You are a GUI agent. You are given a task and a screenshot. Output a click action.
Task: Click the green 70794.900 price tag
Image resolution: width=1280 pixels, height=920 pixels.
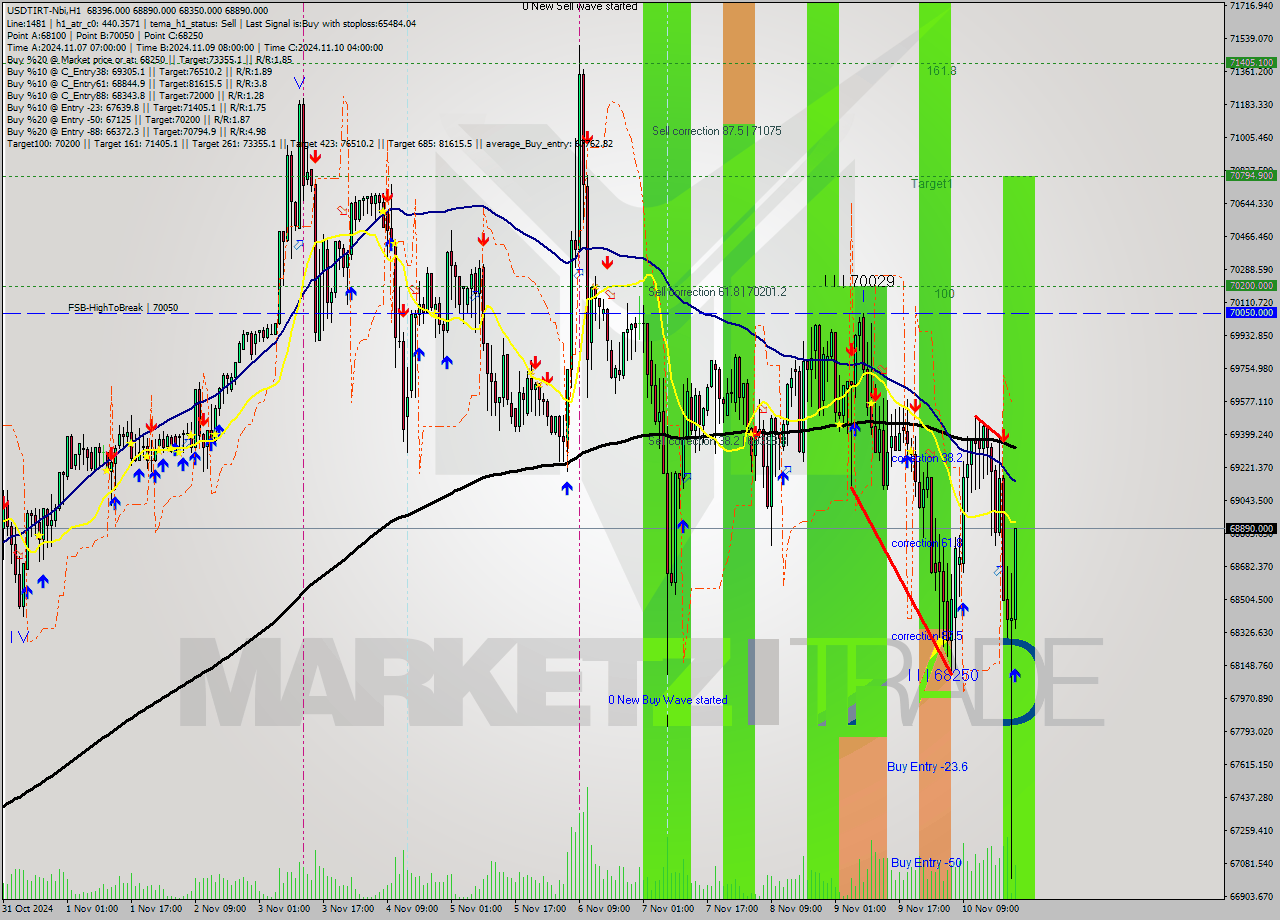click(x=1251, y=175)
